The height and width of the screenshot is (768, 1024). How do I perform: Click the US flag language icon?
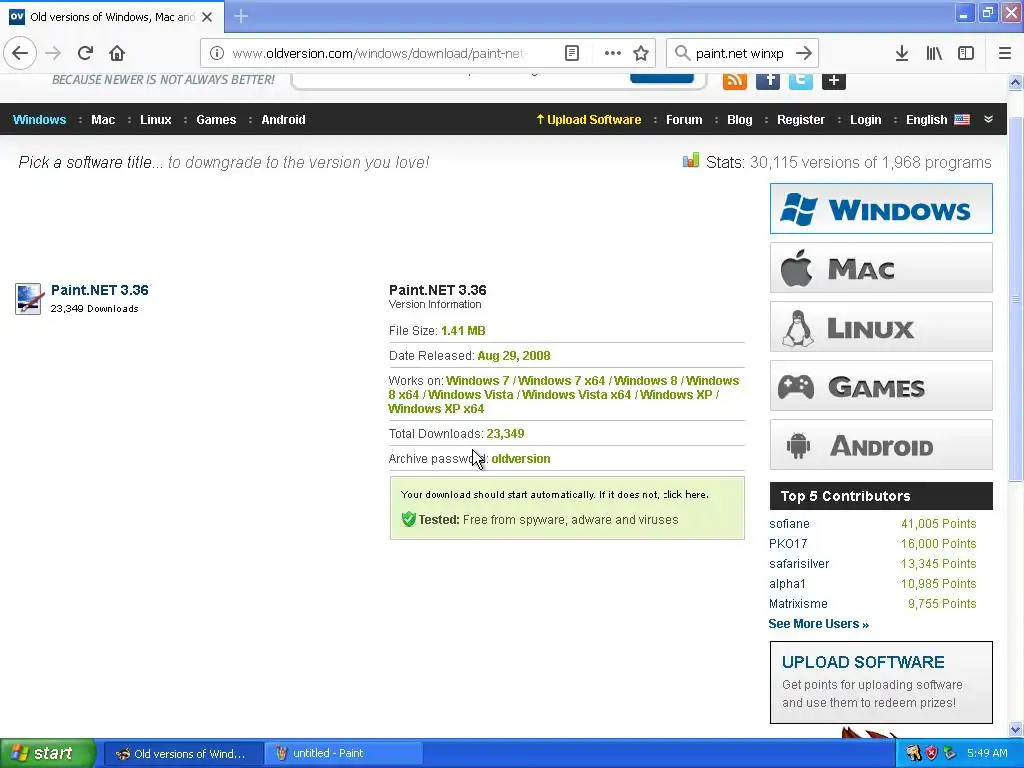click(962, 120)
